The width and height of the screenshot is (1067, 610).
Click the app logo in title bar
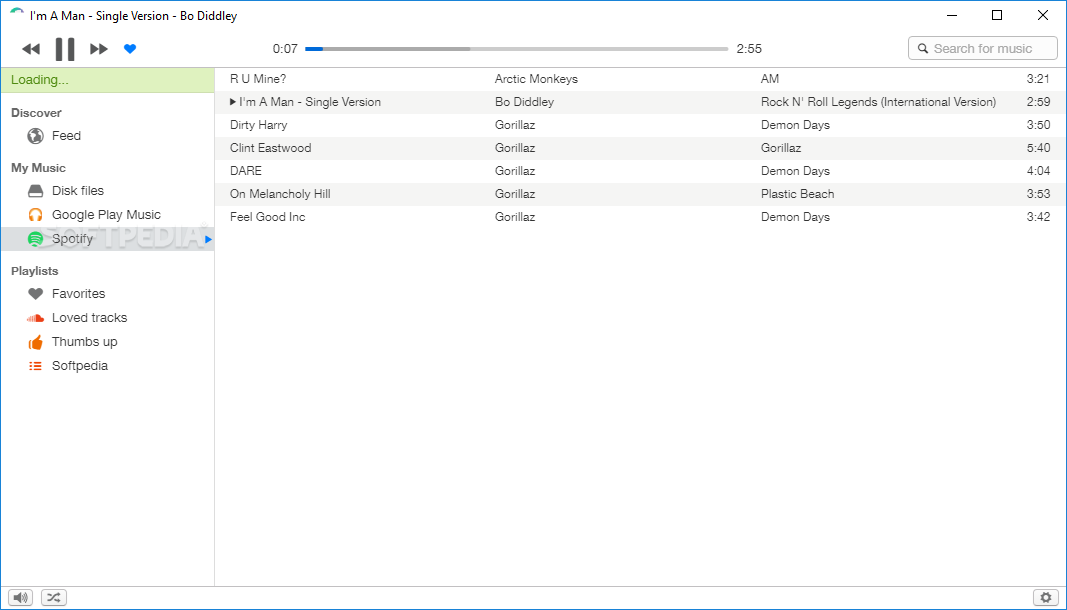(x=17, y=14)
